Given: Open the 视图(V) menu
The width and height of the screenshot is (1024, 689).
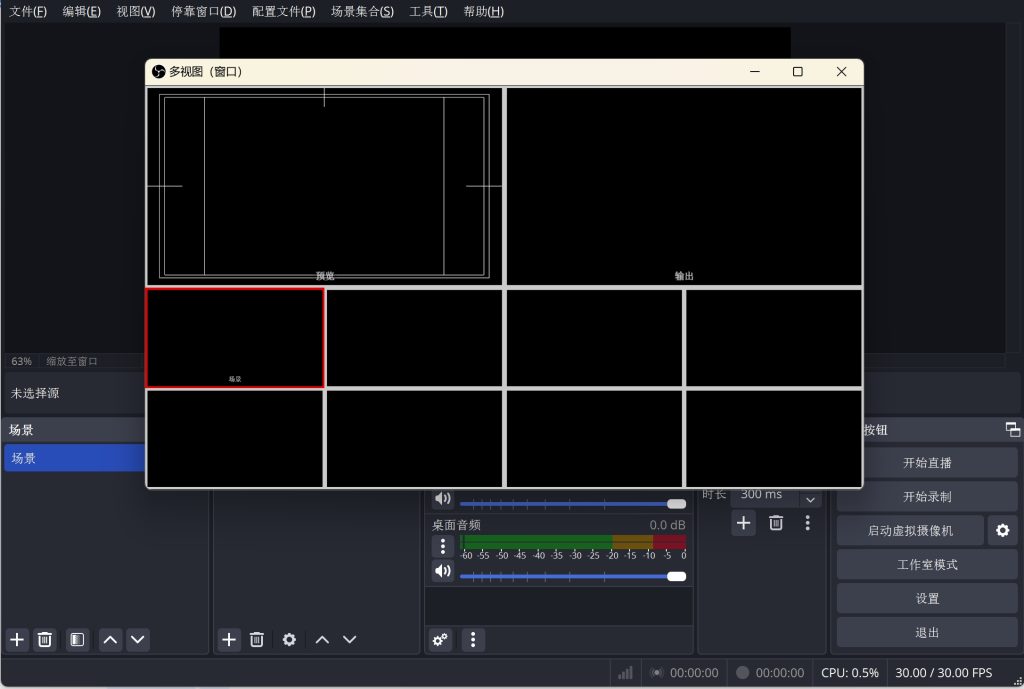Looking at the screenshot, I should [136, 11].
